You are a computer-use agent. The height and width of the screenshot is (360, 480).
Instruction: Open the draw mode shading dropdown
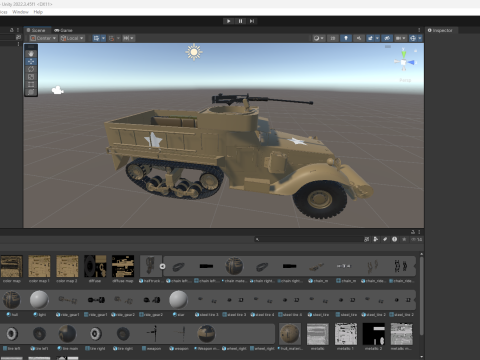pos(319,38)
